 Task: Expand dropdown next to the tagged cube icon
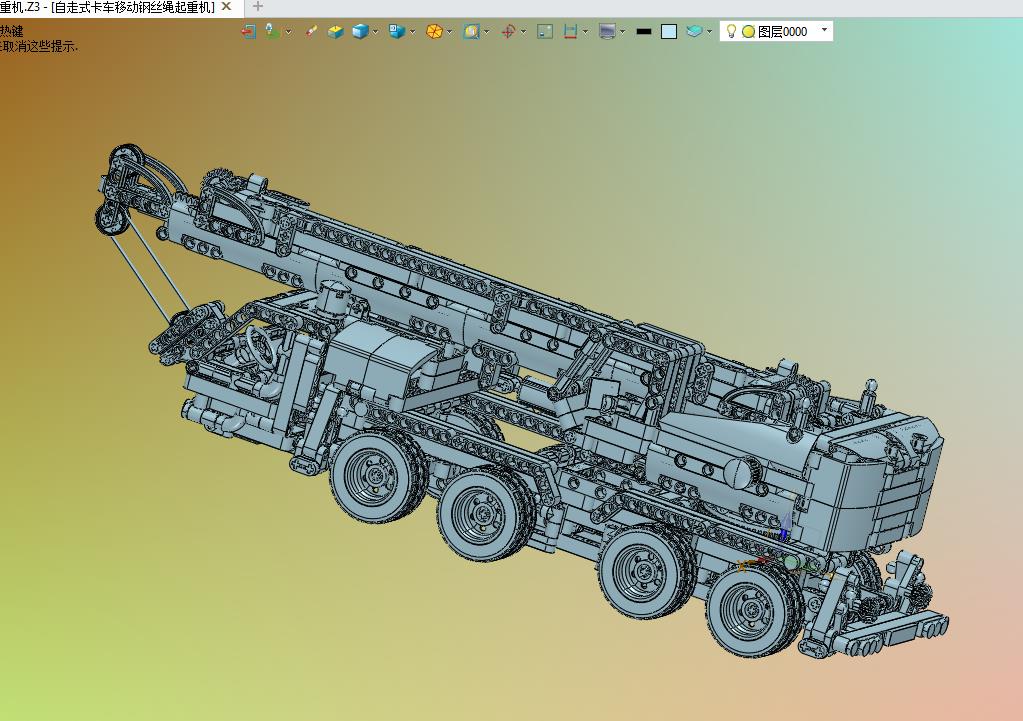[x=412, y=32]
